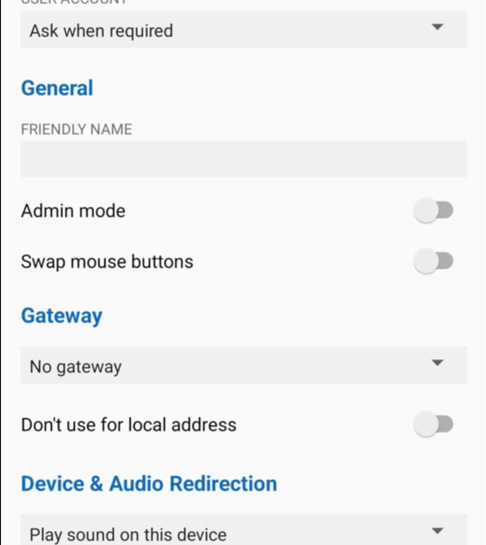486x545 pixels.
Task: Click the Admin mode label
Action: coord(73,211)
